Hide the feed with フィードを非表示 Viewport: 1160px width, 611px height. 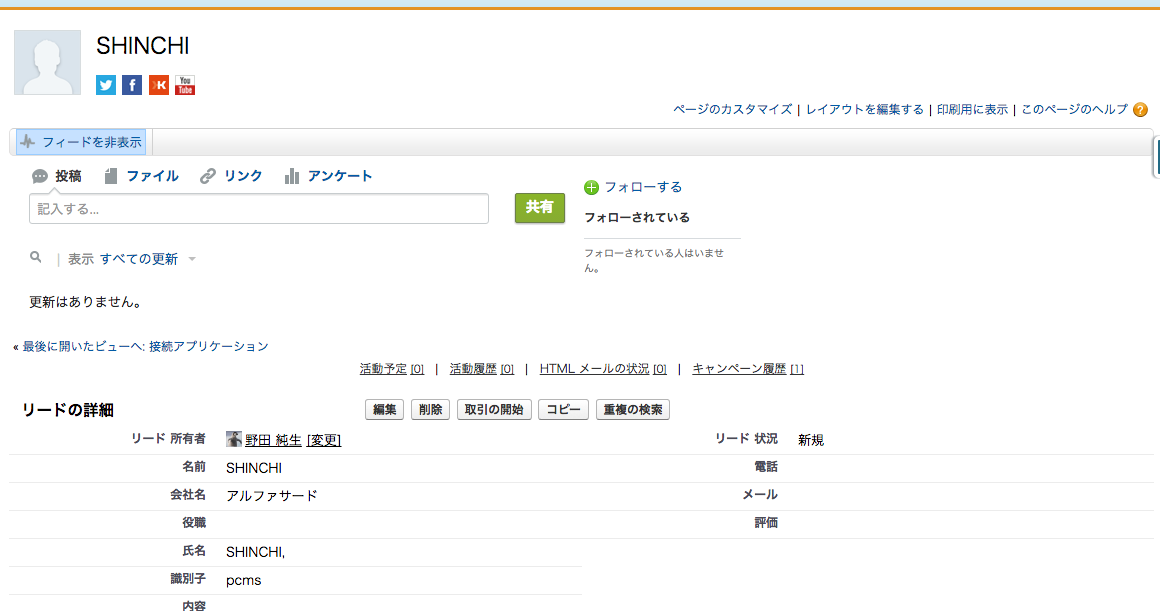82,142
